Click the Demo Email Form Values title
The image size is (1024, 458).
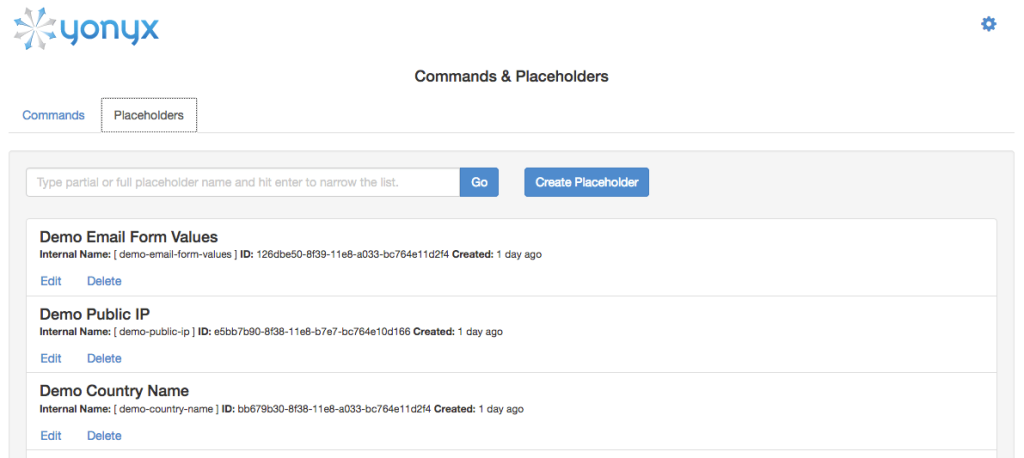point(128,237)
